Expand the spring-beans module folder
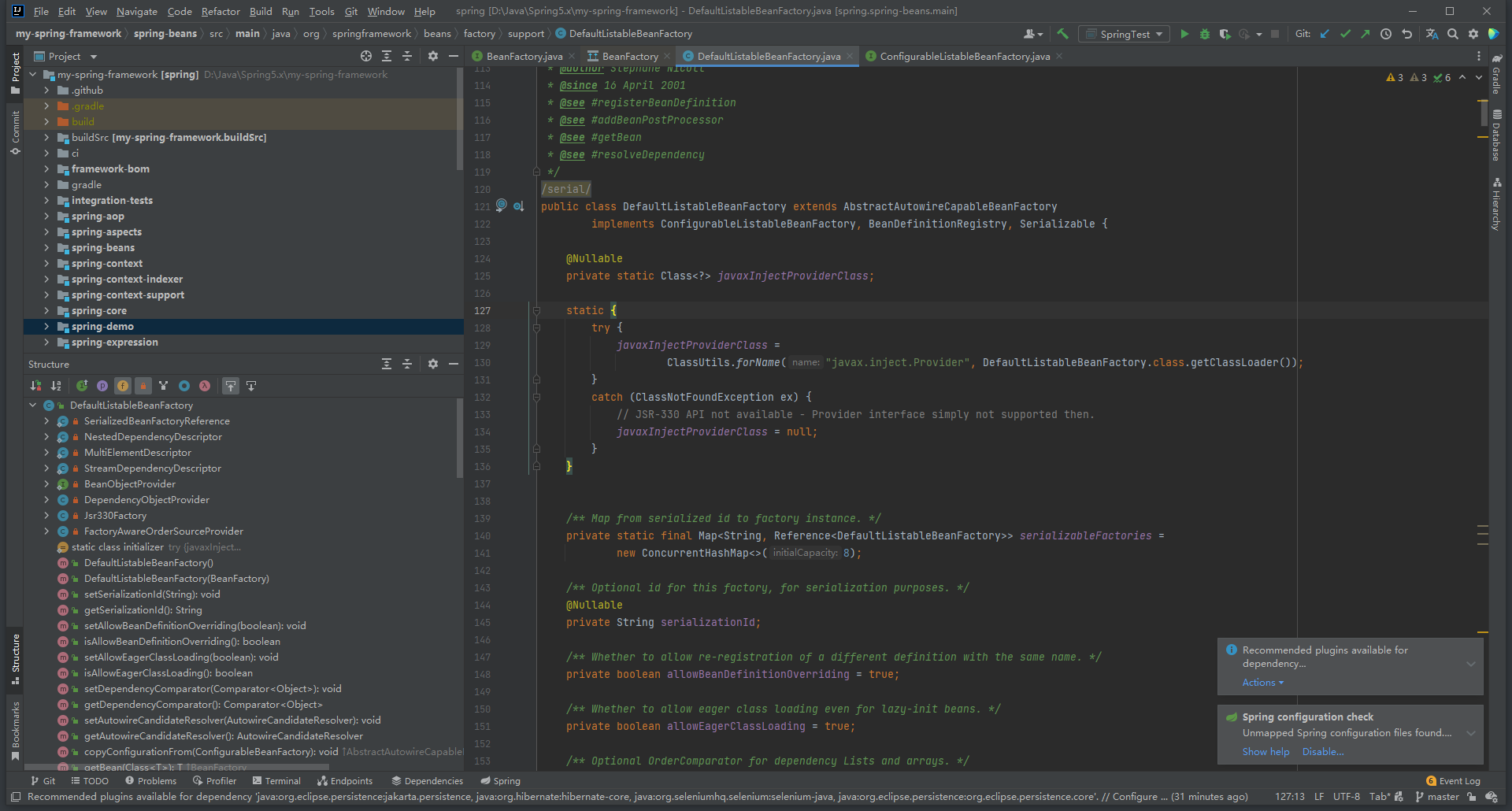The height and width of the screenshot is (811, 1512). (x=46, y=247)
